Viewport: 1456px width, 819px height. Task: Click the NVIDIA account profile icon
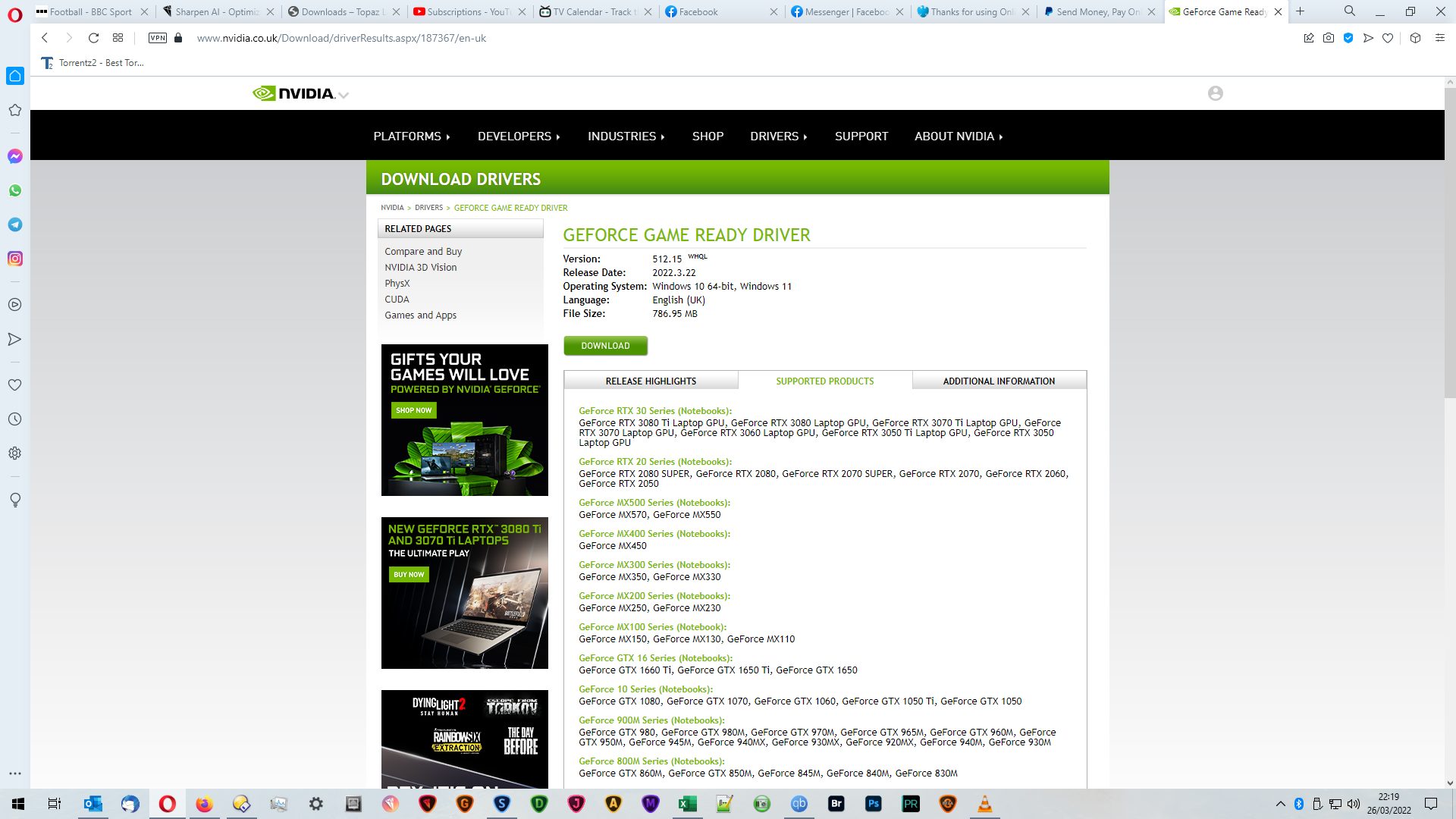(x=1215, y=93)
